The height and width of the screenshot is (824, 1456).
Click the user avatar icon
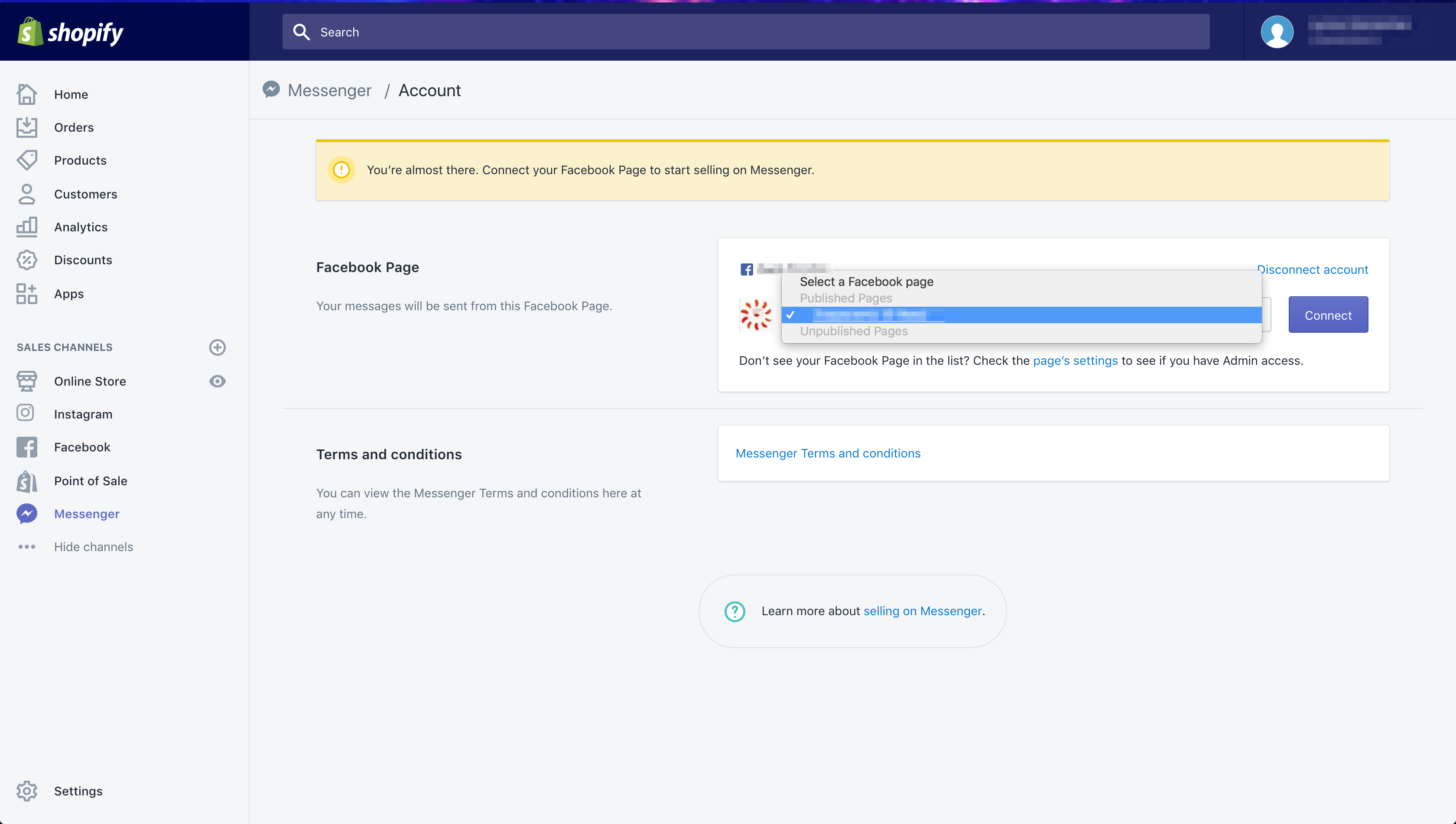pyautogui.click(x=1277, y=32)
